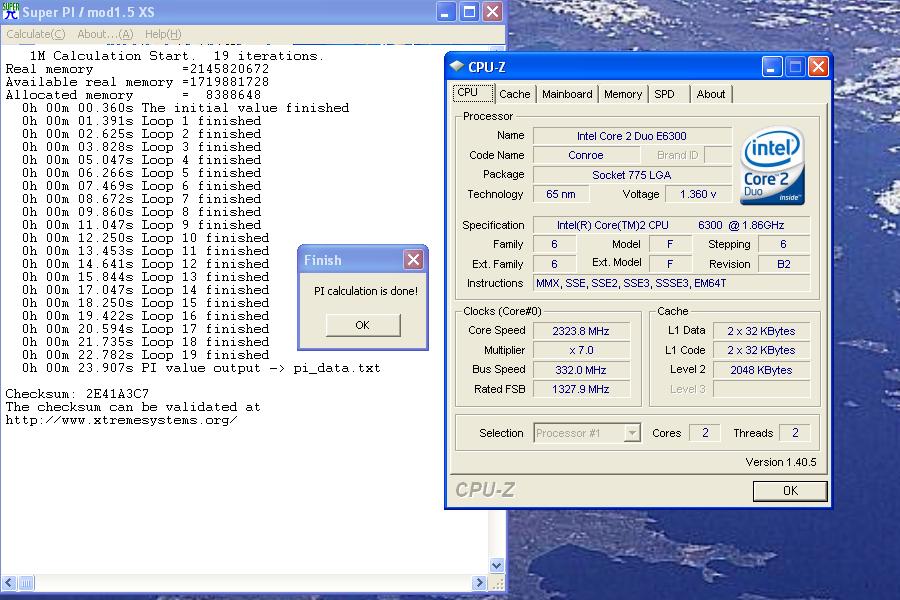
Task: Close the Finish dialog with X
Action: point(413,260)
